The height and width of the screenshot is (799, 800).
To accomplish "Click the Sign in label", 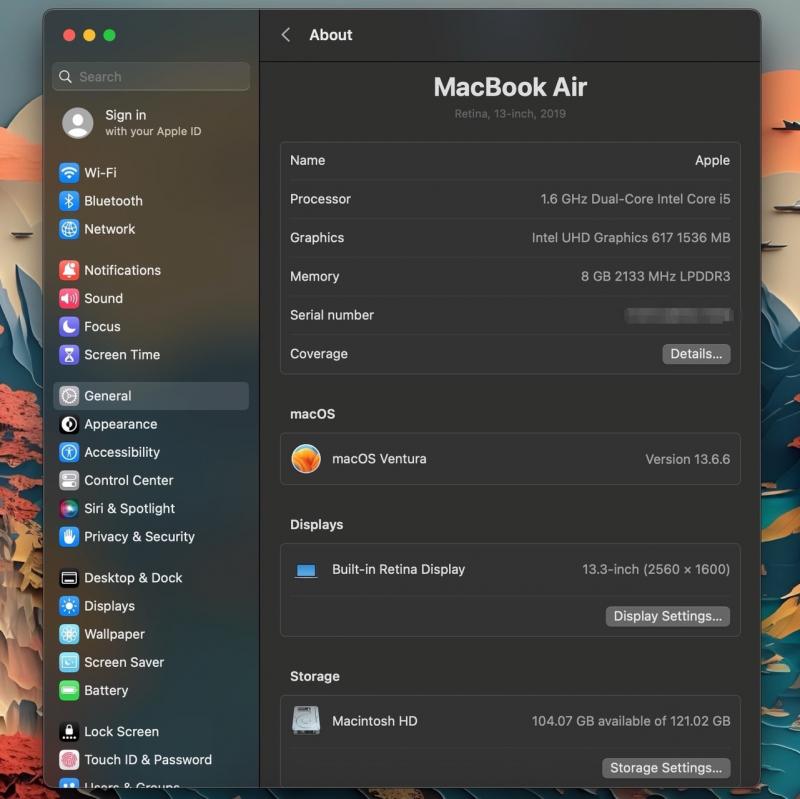I will coord(126,115).
